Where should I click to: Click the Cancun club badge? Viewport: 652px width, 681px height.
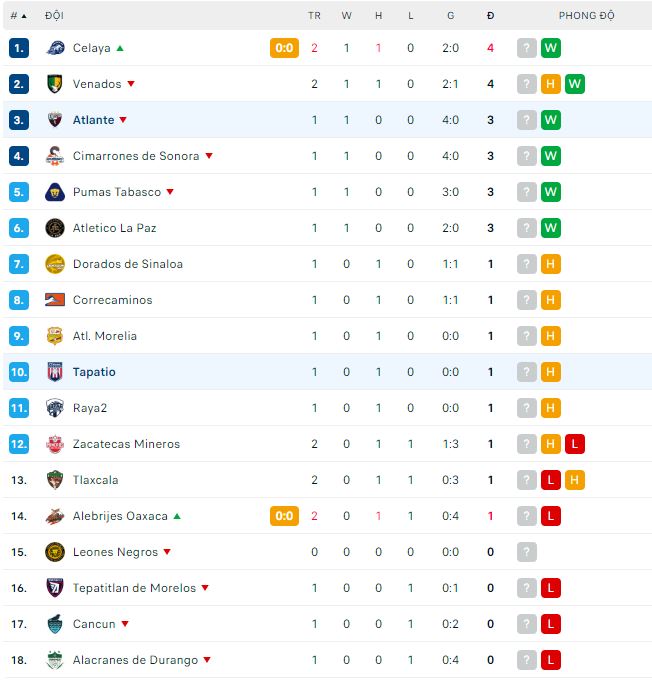point(55,624)
